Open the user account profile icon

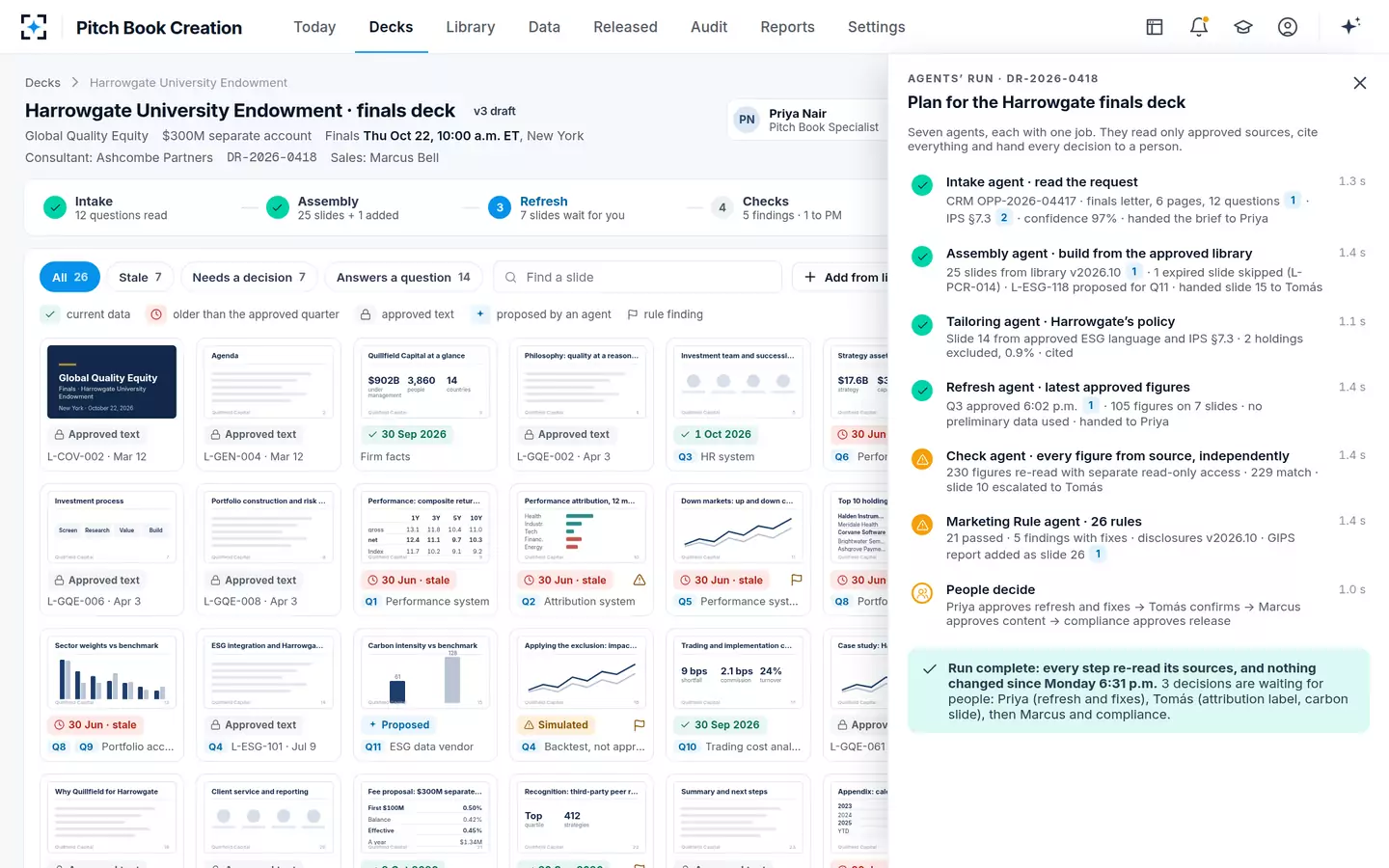pyautogui.click(x=1288, y=27)
